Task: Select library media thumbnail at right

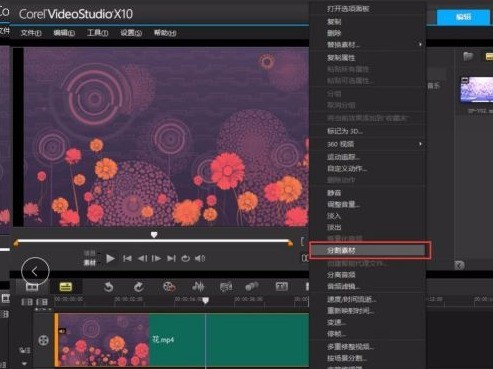Action: pos(477,89)
